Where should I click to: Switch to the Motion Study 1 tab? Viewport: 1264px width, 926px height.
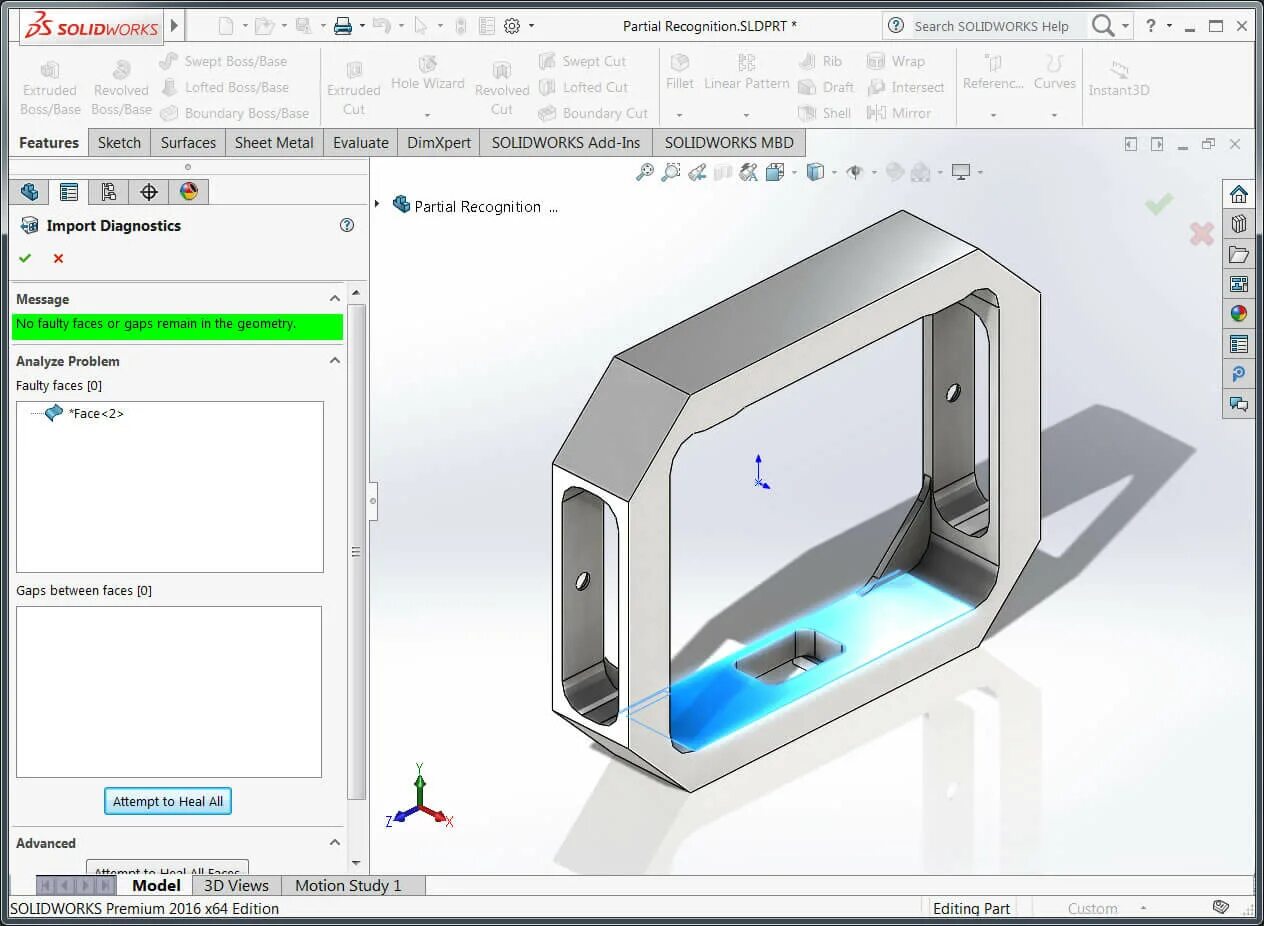click(x=348, y=885)
